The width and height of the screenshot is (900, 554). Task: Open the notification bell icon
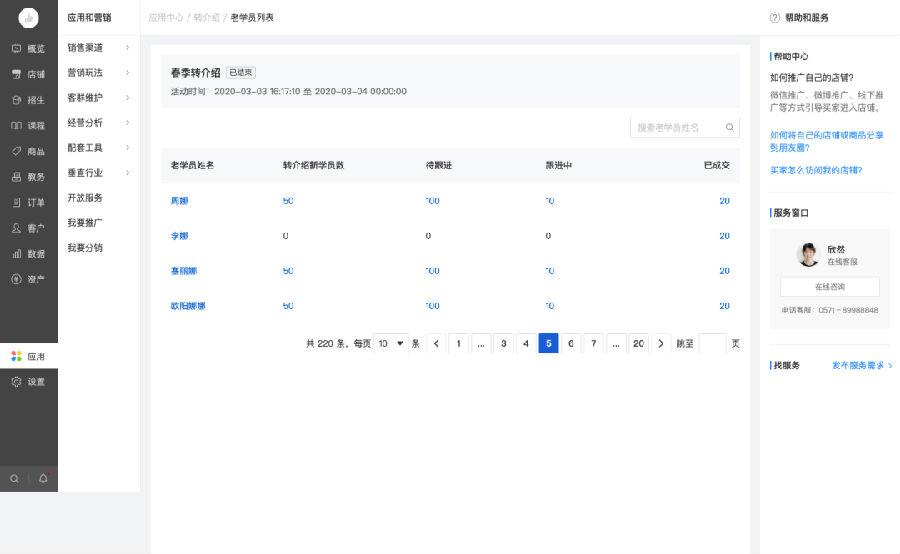point(44,478)
